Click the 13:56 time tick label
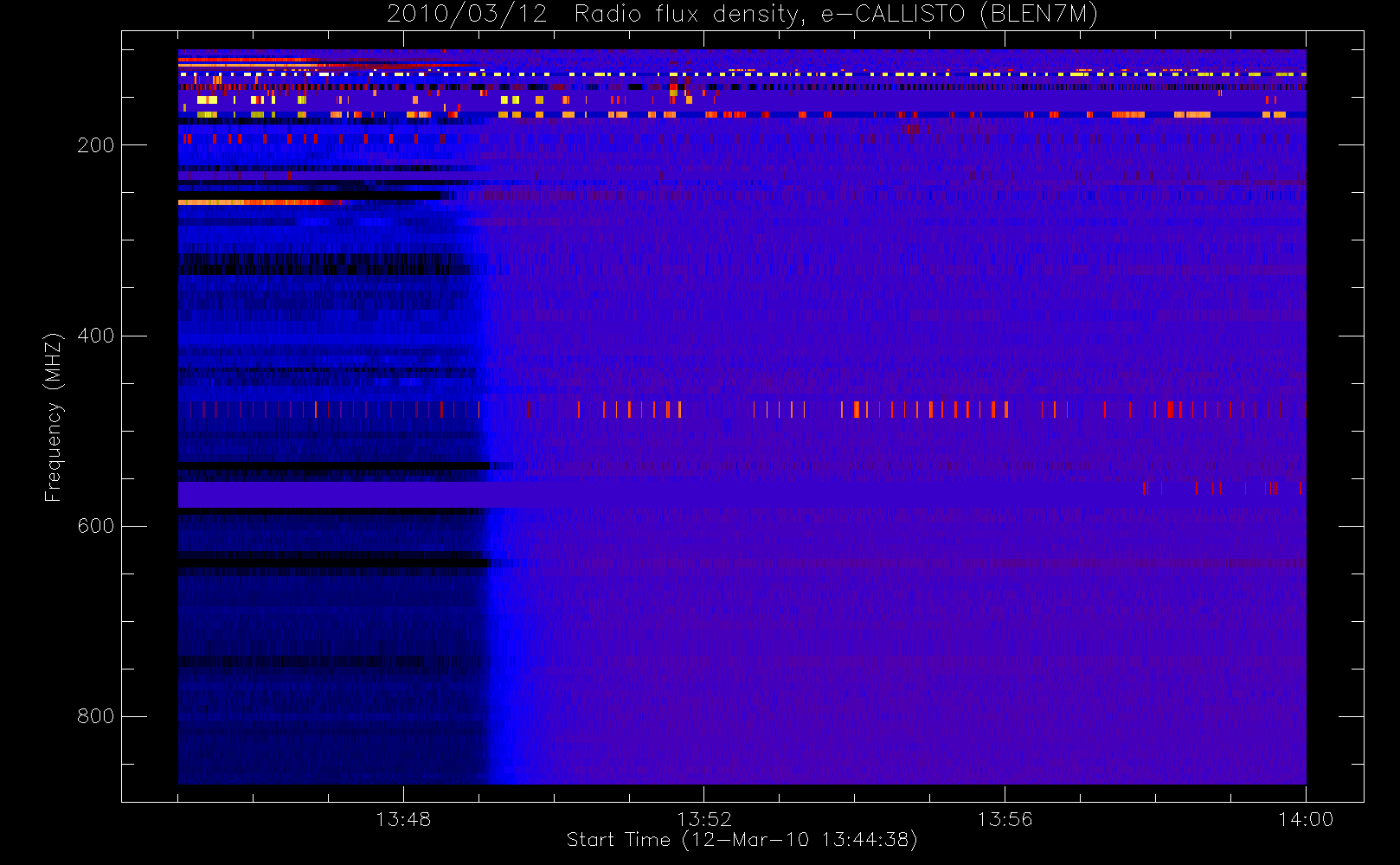 pyautogui.click(x=1005, y=819)
